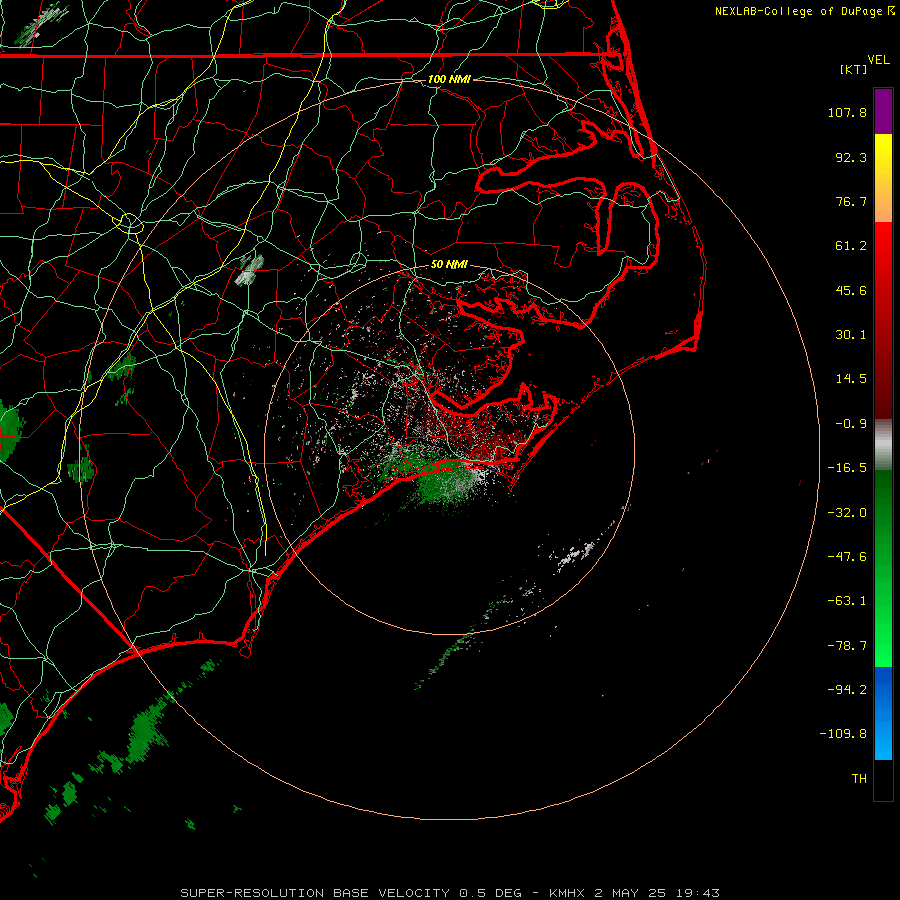Select the -63.1 legend value
The height and width of the screenshot is (900, 900).
click(x=847, y=601)
